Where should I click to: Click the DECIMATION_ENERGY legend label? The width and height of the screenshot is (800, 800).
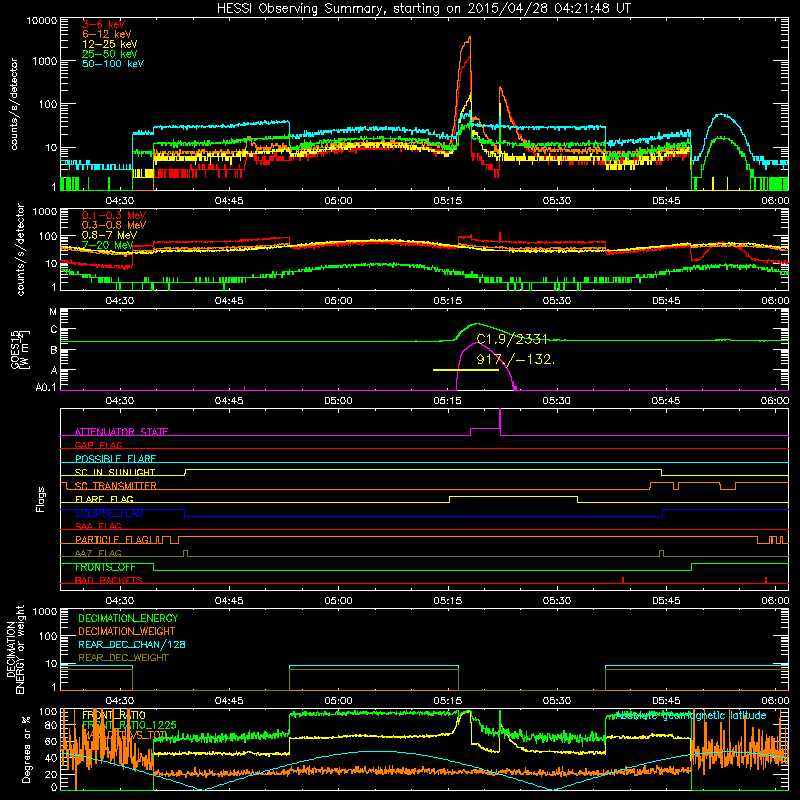pyautogui.click(x=128, y=618)
